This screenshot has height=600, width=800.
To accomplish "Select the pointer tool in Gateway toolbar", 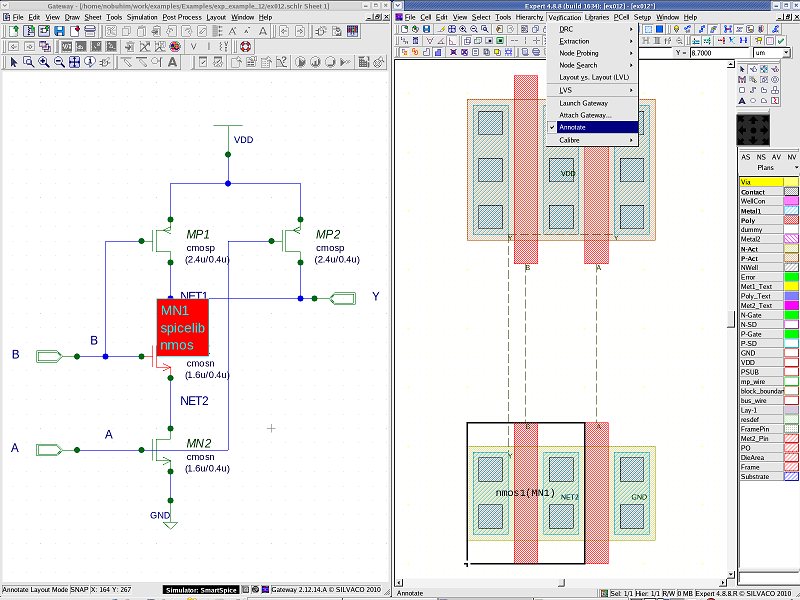I will pyautogui.click(x=14, y=62).
